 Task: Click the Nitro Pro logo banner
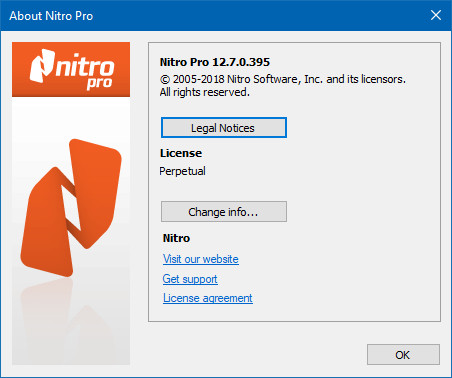tap(71, 69)
